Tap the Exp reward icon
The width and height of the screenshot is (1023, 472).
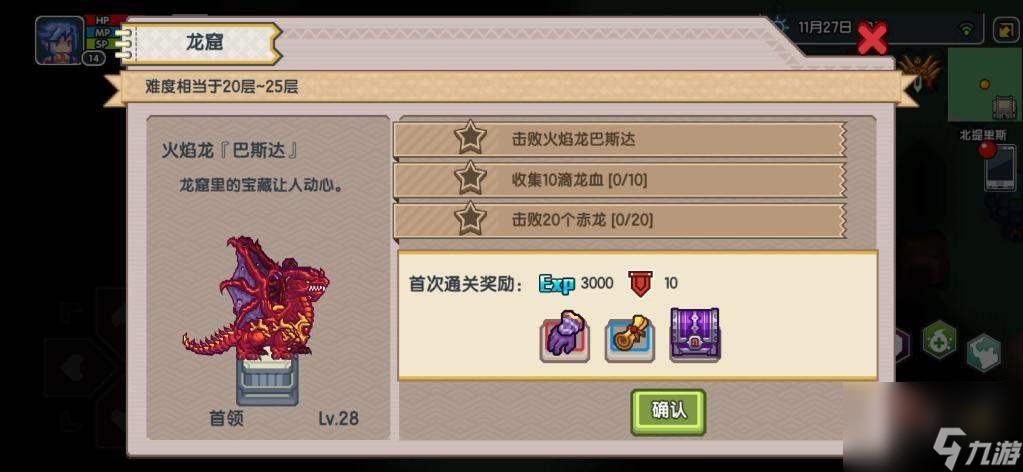[557, 284]
